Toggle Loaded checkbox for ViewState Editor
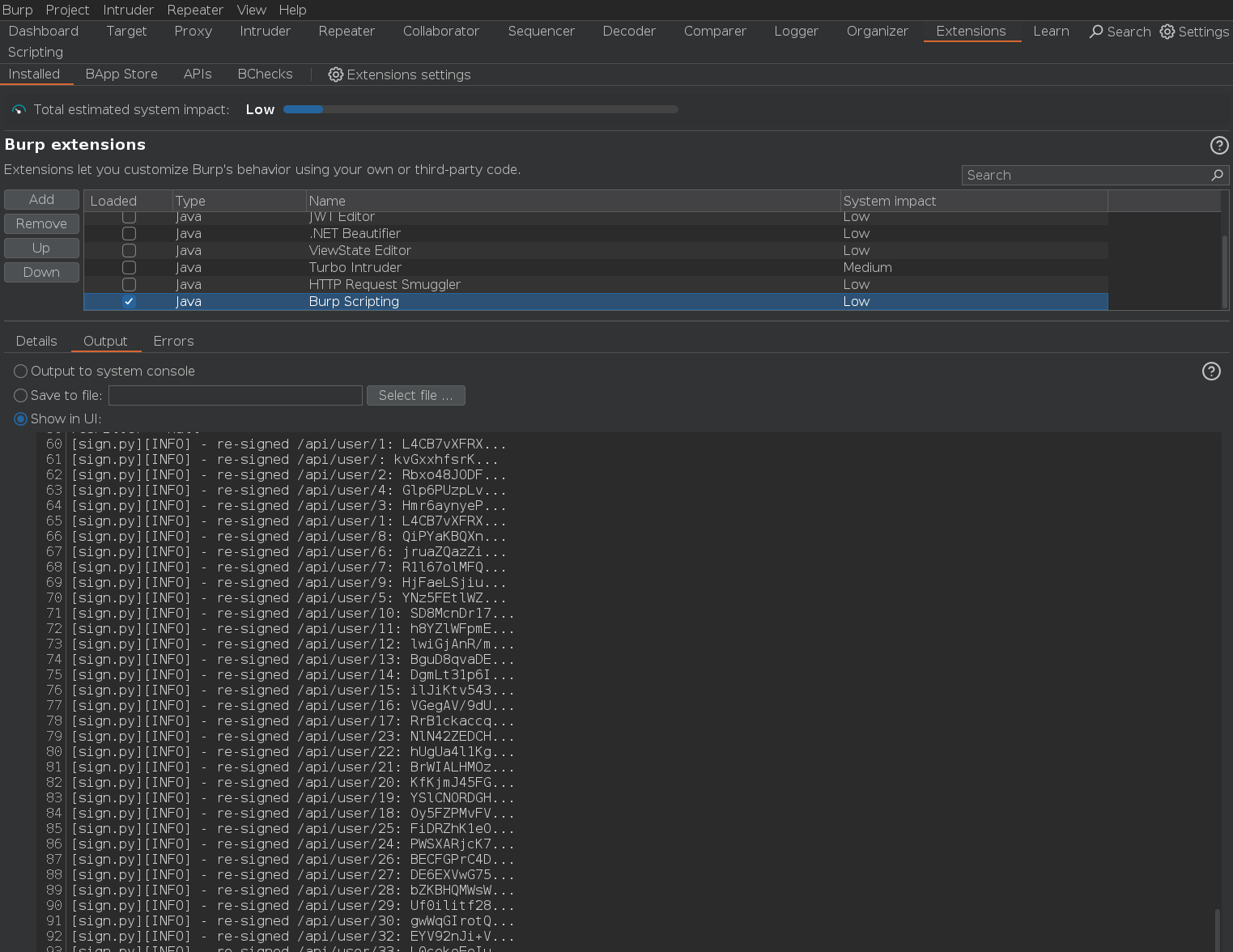 (129, 251)
